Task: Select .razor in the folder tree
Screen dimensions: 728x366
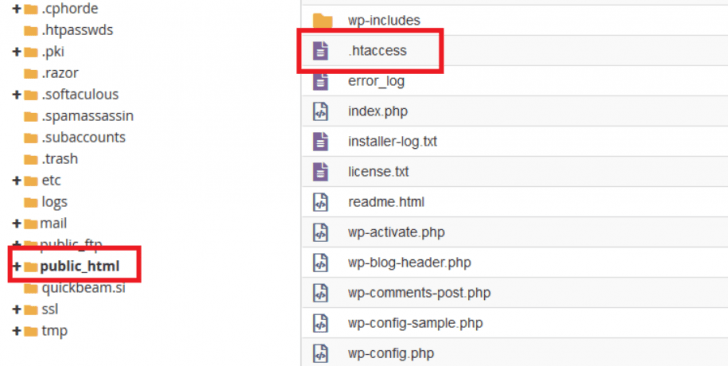Action: click(x=60, y=73)
